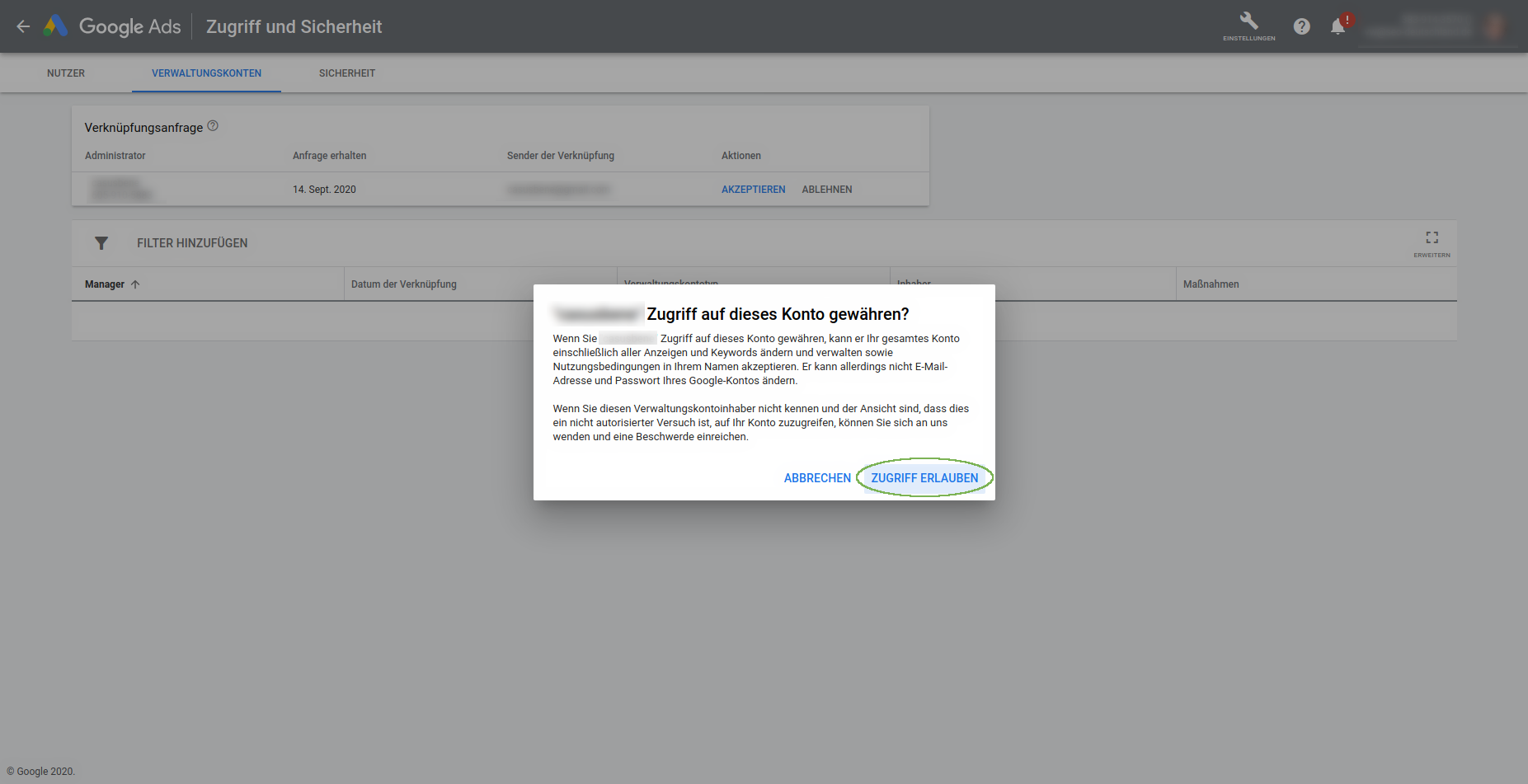Switch to the Nutzer tab
The height and width of the screenshot is (784, 1528).
[66, 73]
